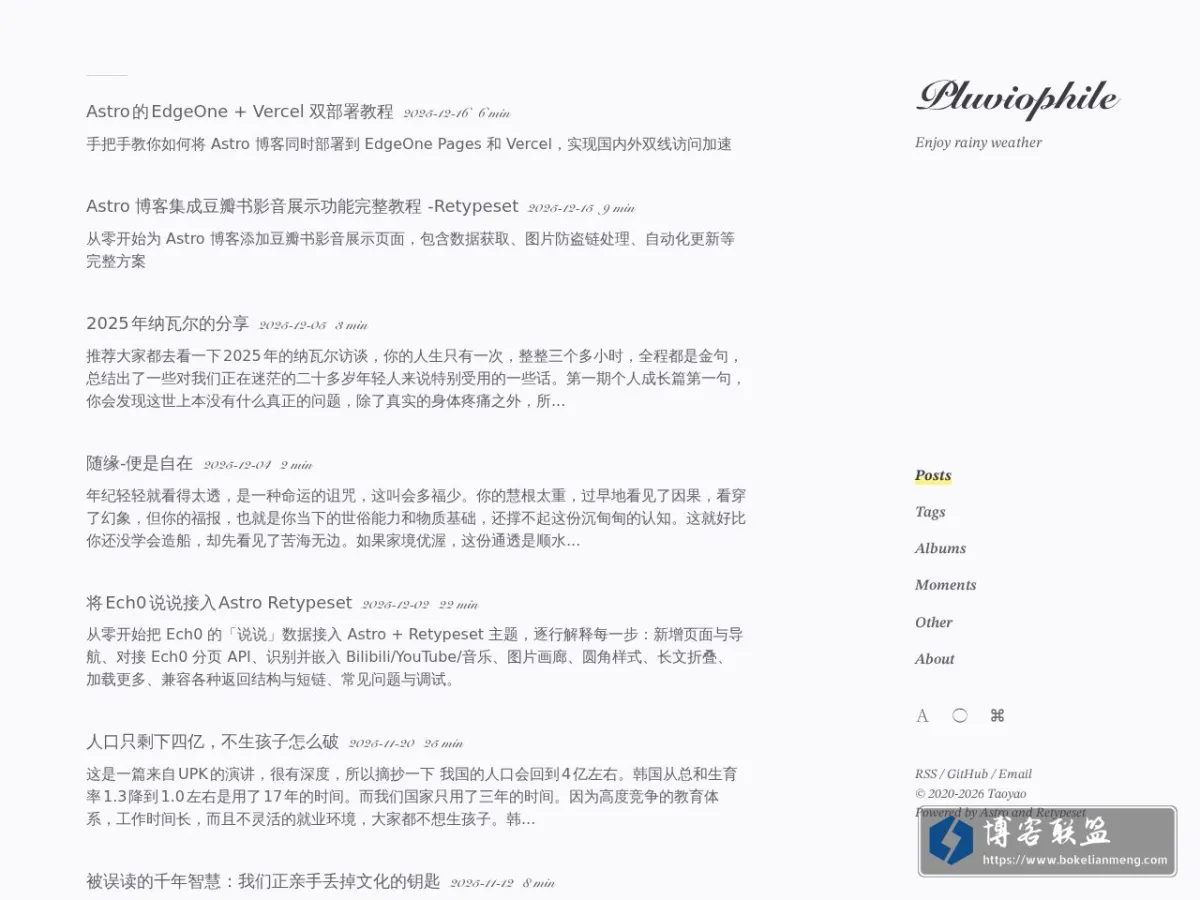Open post 'Astro 博客集成豆瓣书影音展示功能完整教程'
The image size is (1200, 900).
[302, 206]
